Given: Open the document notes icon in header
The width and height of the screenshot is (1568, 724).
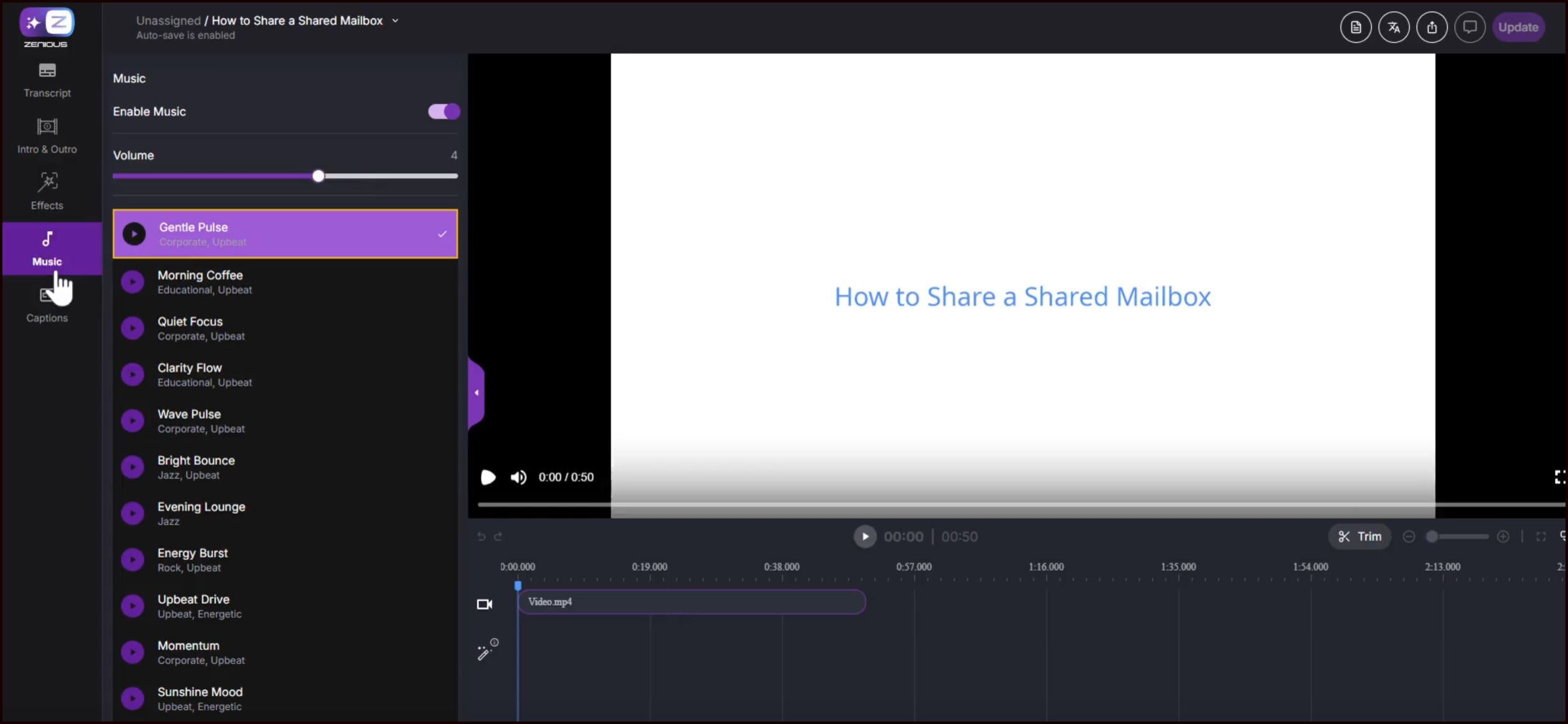Looking at the screenshot, I should (x=1355, y=27).
